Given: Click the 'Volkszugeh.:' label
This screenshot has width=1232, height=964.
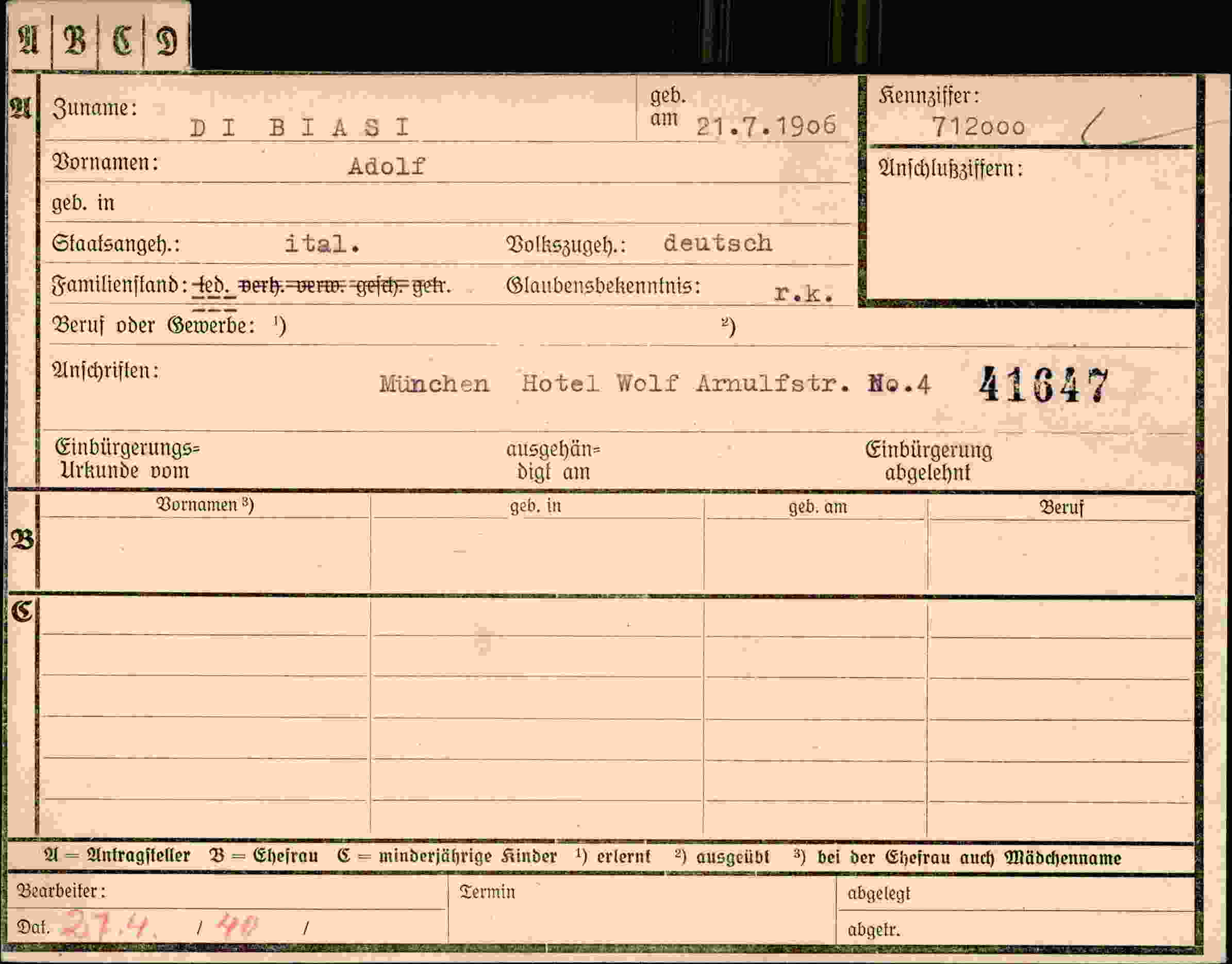Looking at the screenshot, I should coord(566,245).
